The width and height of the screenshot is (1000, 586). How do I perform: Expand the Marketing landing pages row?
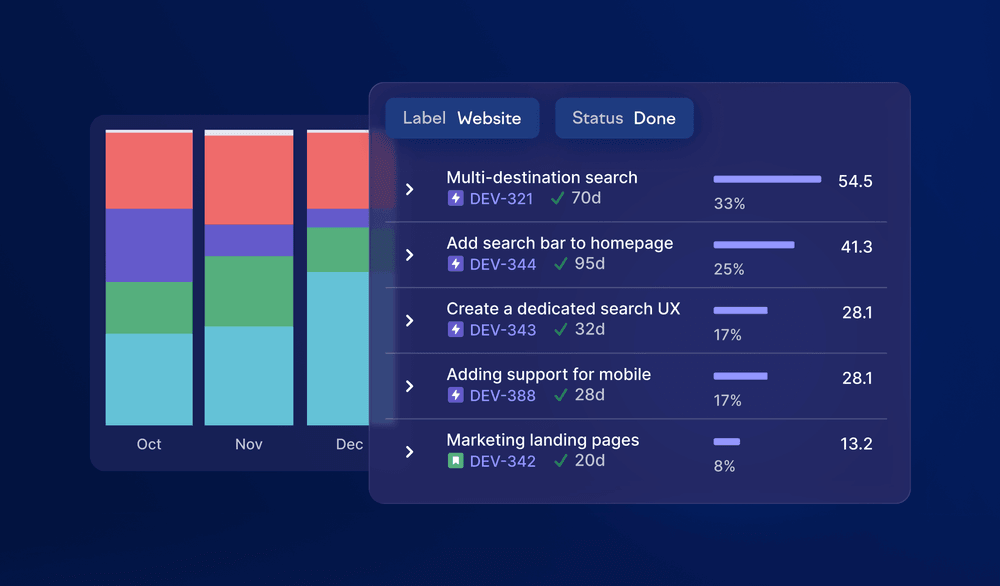pyautogui.click(x=409, y=452)
